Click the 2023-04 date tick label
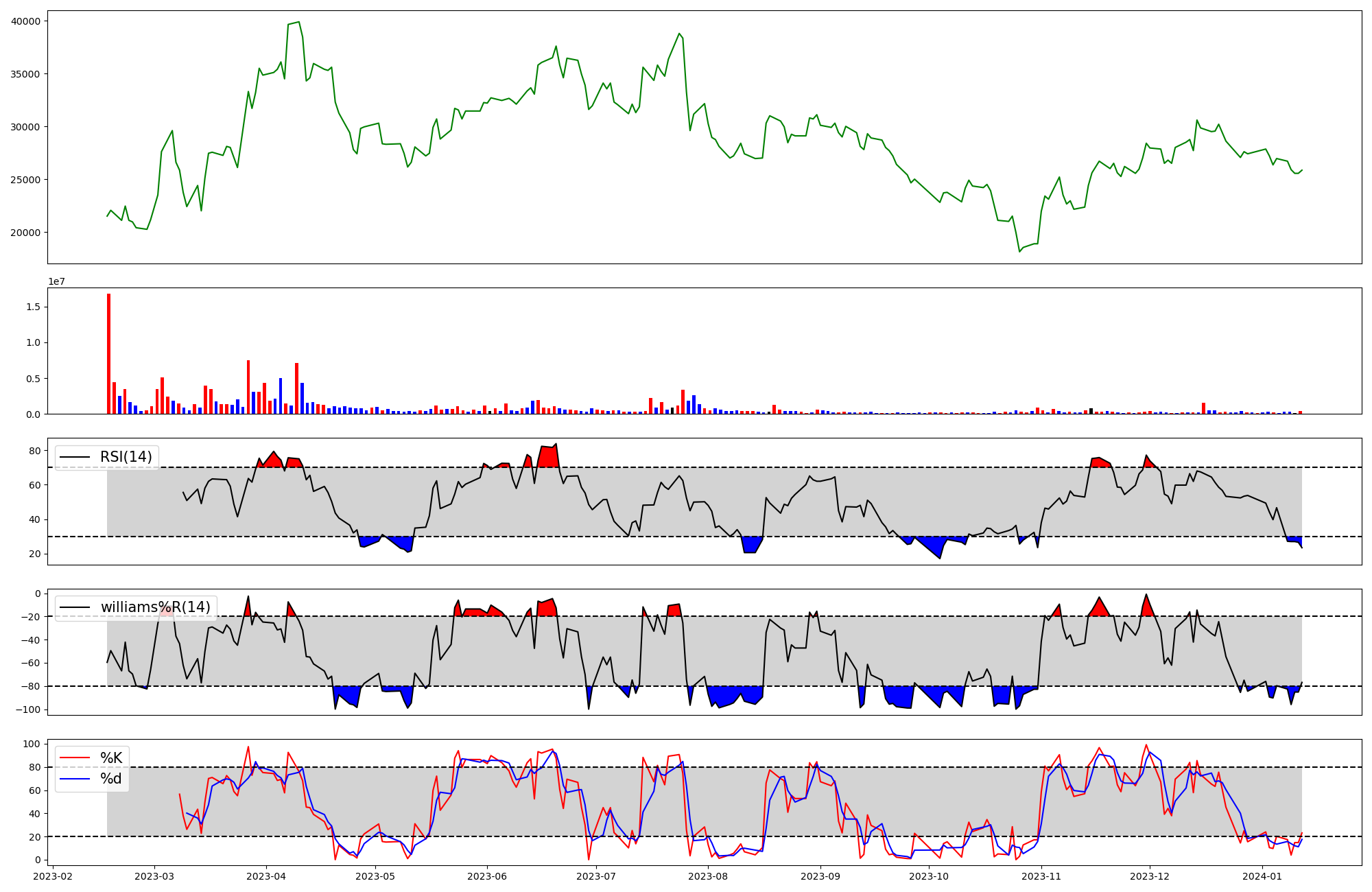The height and width of the screenshot is (892, 1372). pos(266,876)
